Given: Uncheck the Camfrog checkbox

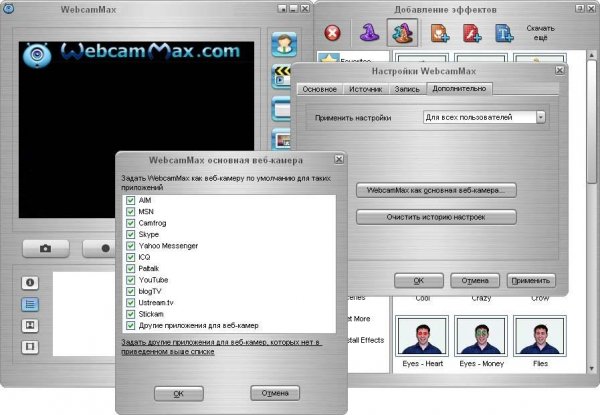Looking at the screenshot, I should click(130, 223).
